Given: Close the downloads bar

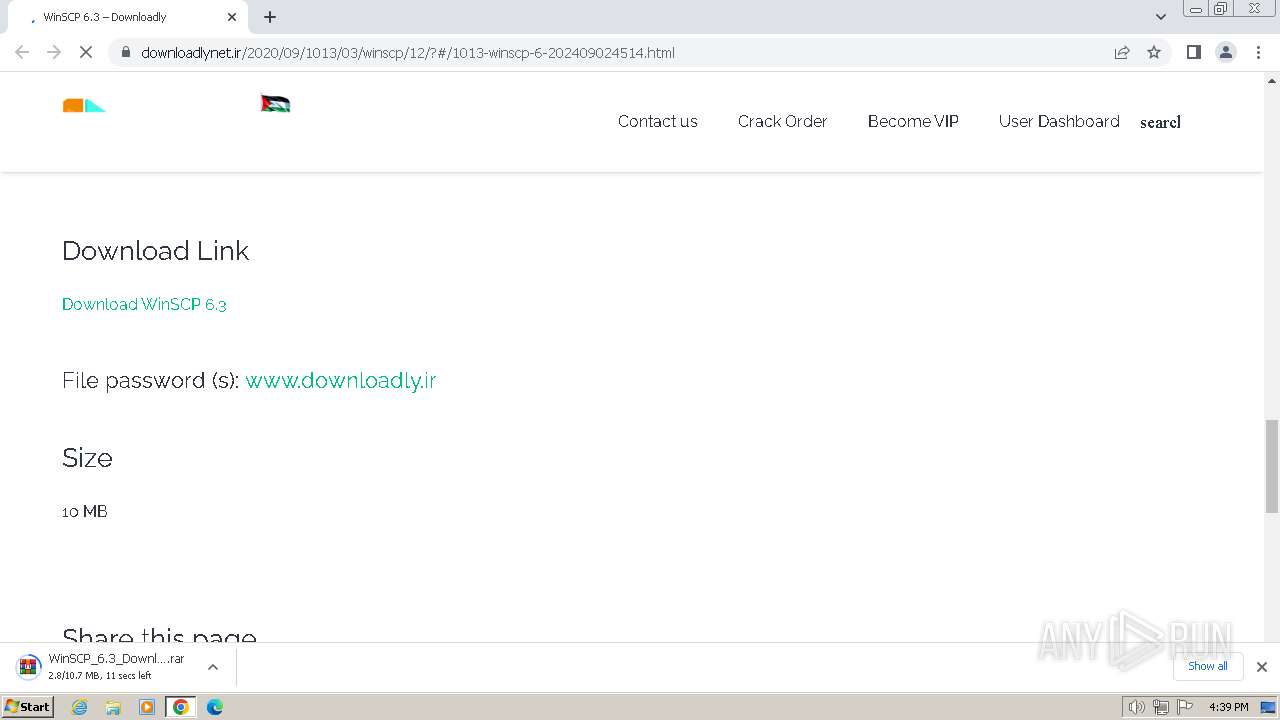Looking at the screenshot, I should click(x=1261, y=667).
